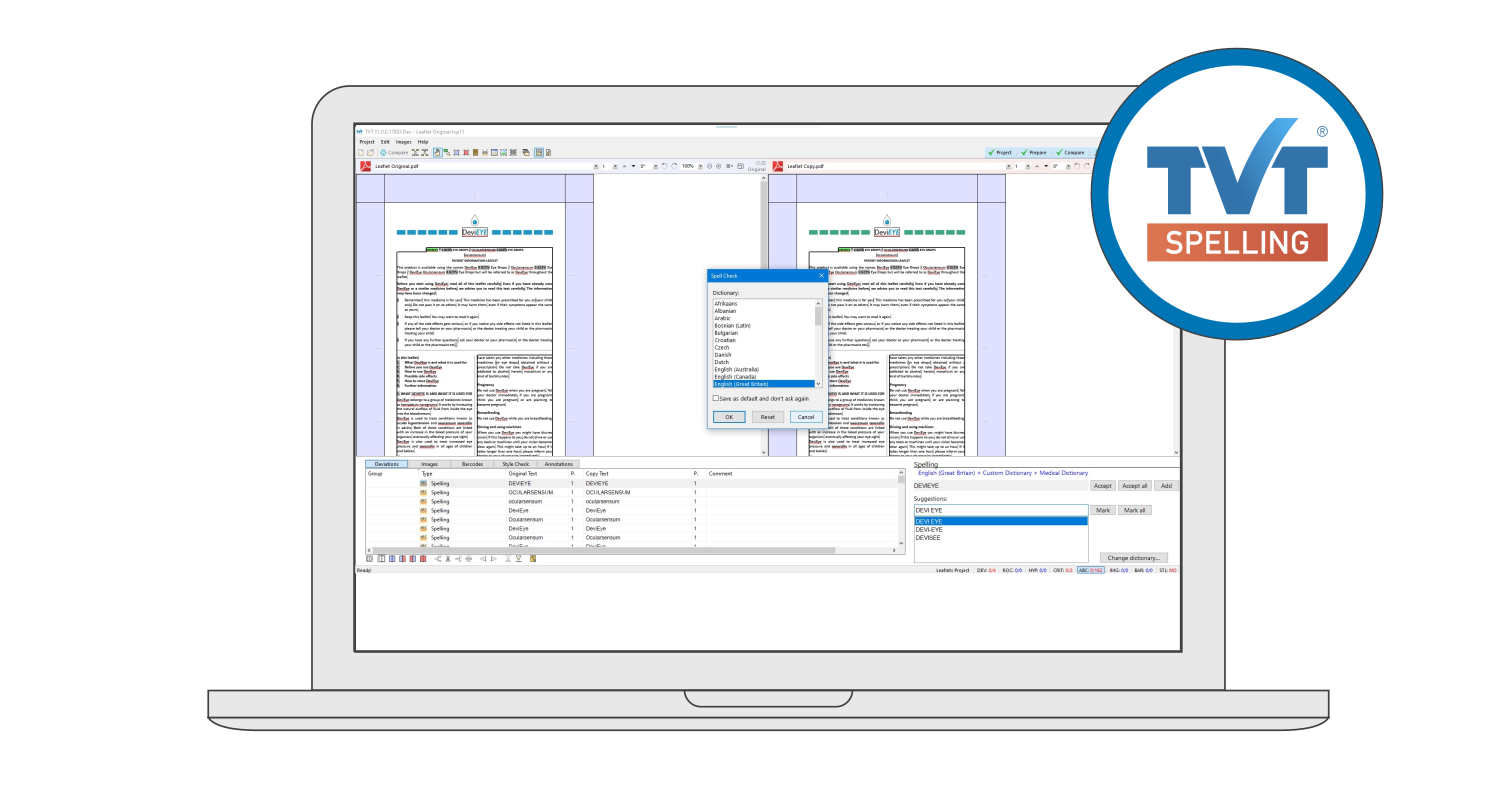Rotate Leaflet Copy document counter-clockwise
Image resolution: width=1500 pixels, height=812 pixels.
point(1077,166)
